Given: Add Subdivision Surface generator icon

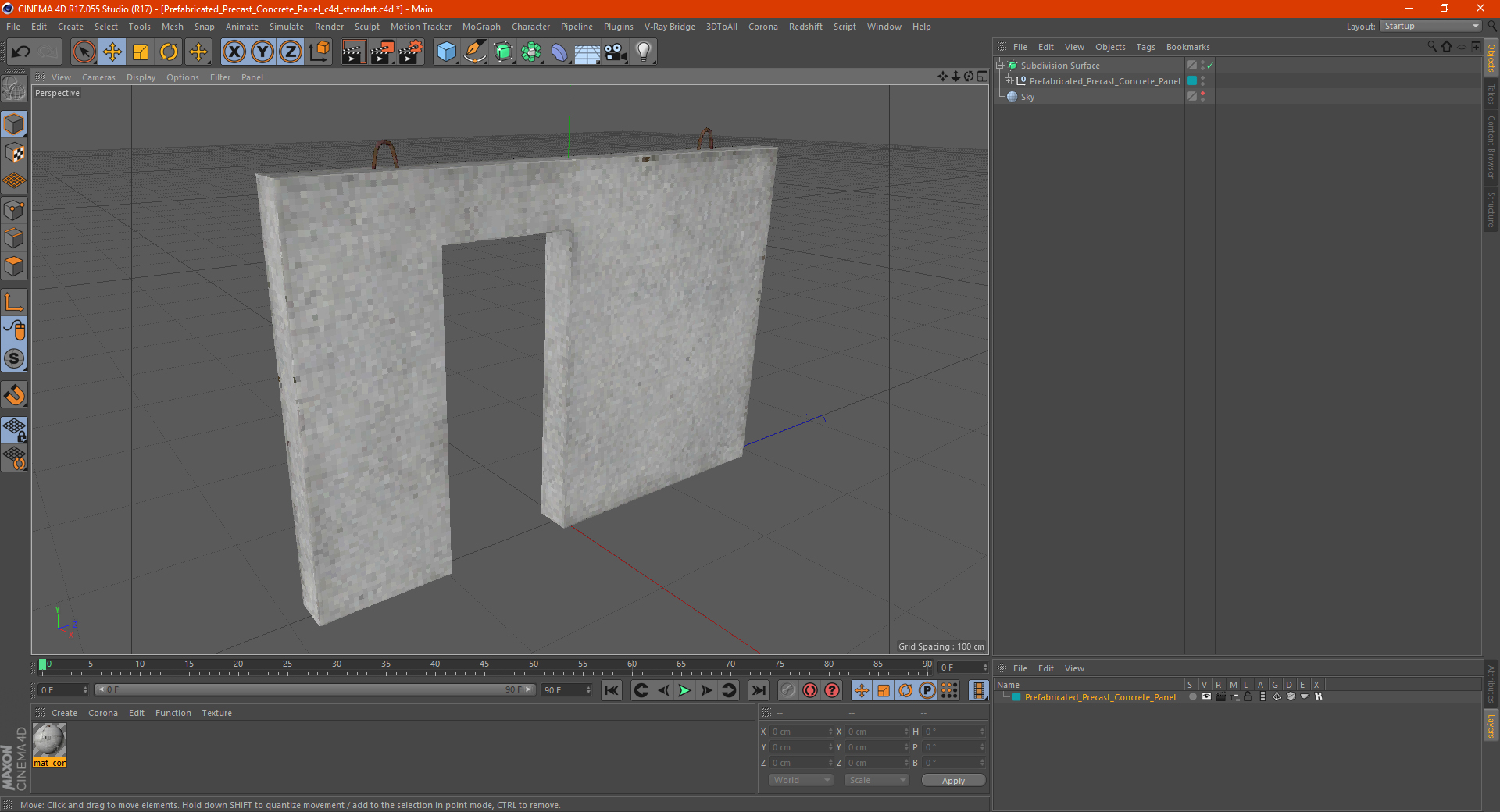Looking at the screenshot, I should (503, 52).
